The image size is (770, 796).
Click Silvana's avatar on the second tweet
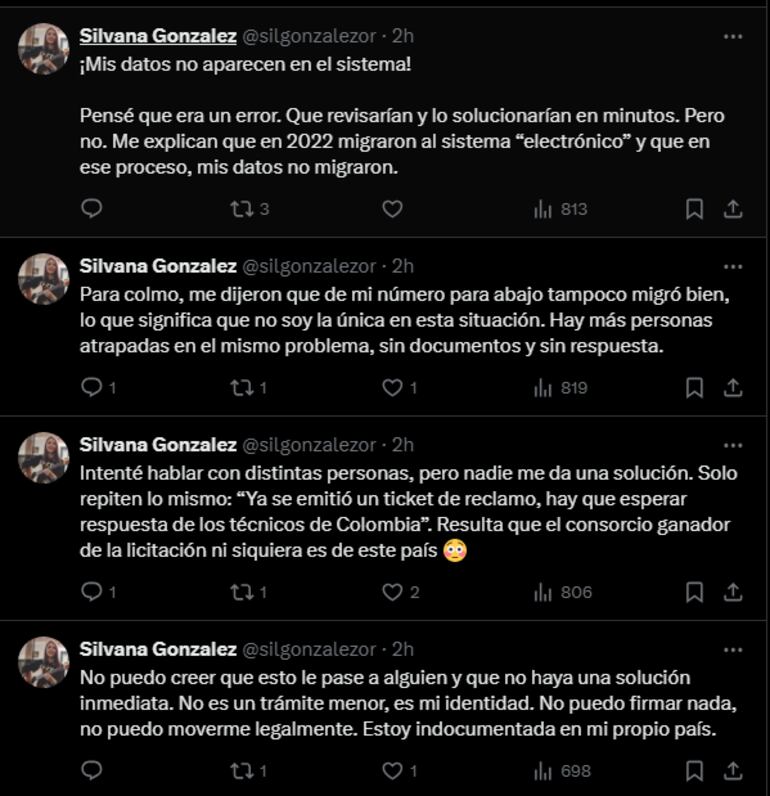click(44, 279)
